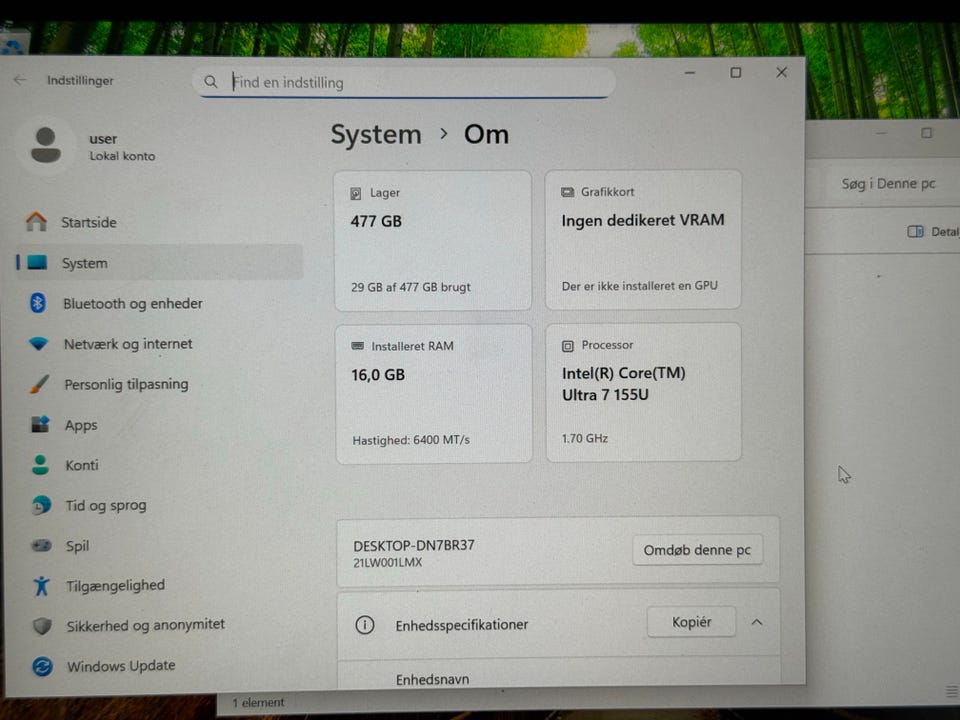Open the Lager 477 GB card

click(433, 241)
